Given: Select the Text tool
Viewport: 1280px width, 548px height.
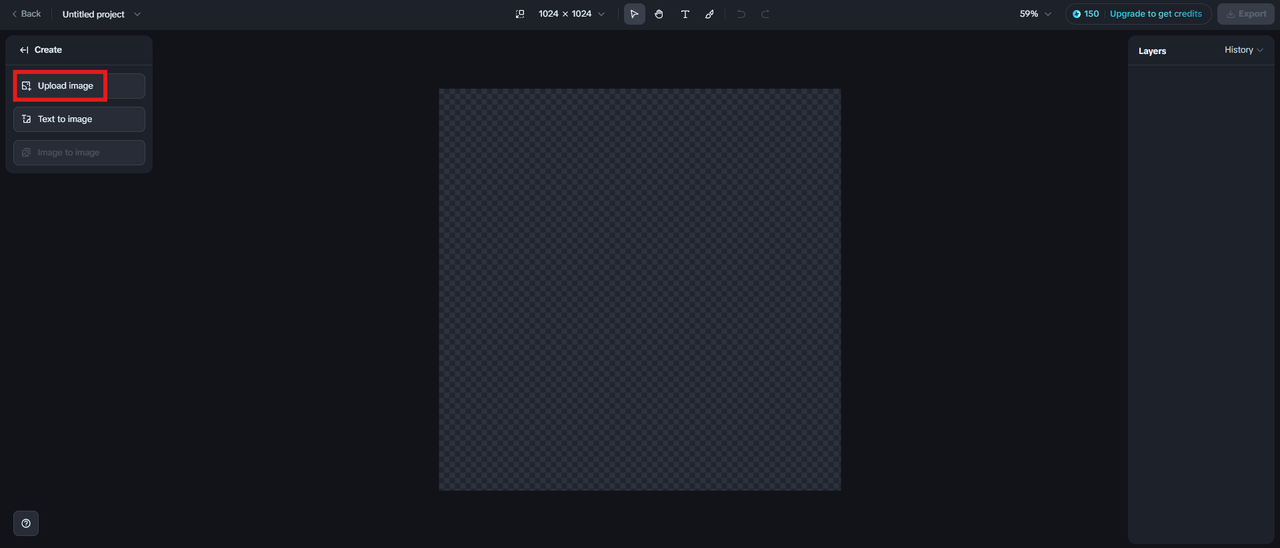Looking at the screenshot, I should coord(685,14).
